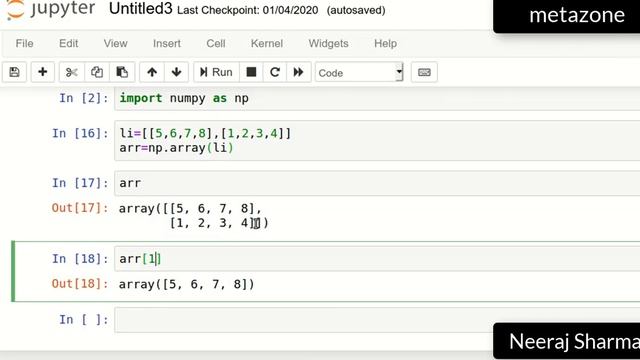Click the empty In [ ] code cell
This screenshot has width=640, height=360.
click(x=377, y=320)
